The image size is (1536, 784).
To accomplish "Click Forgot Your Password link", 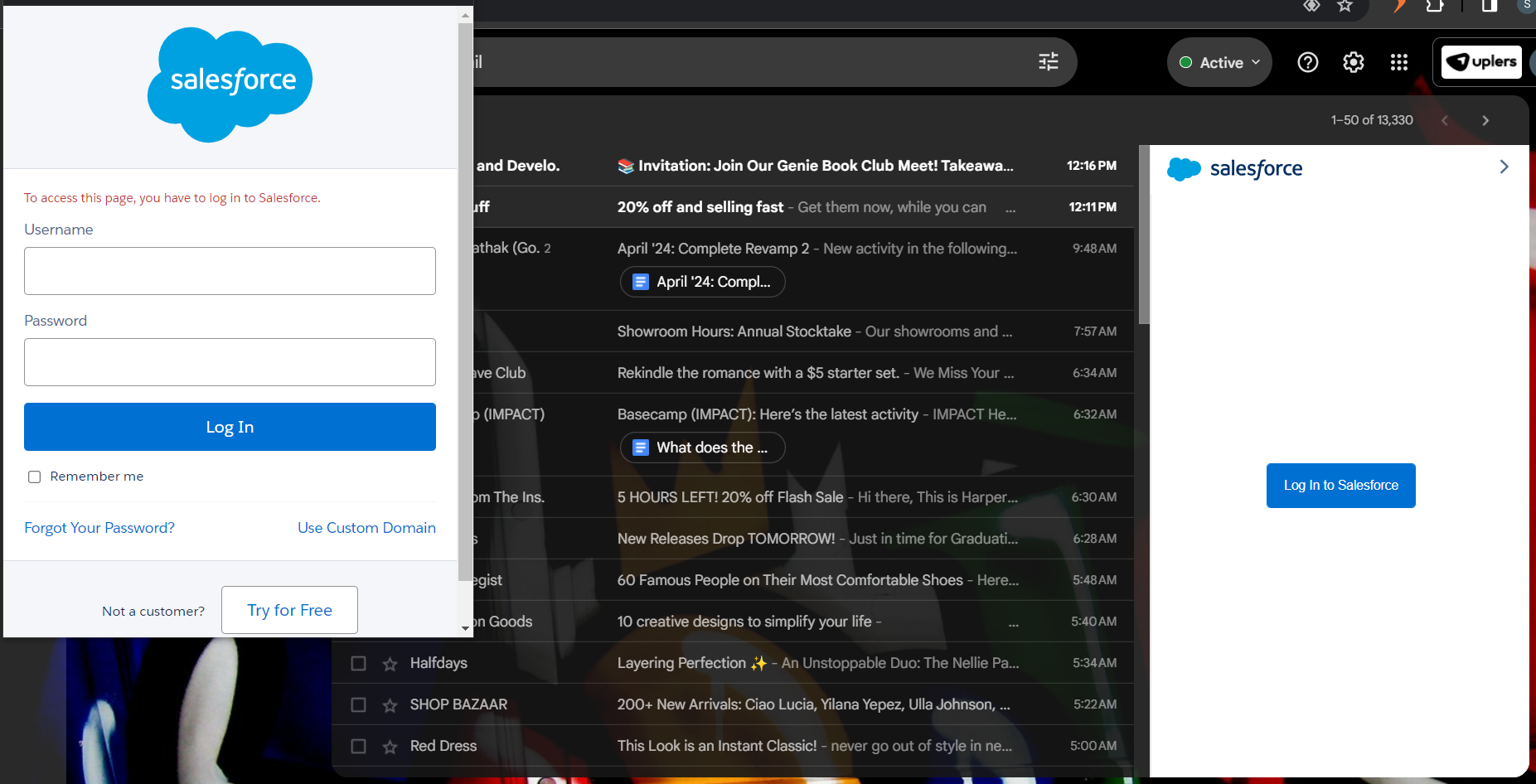I will (99, 528).
